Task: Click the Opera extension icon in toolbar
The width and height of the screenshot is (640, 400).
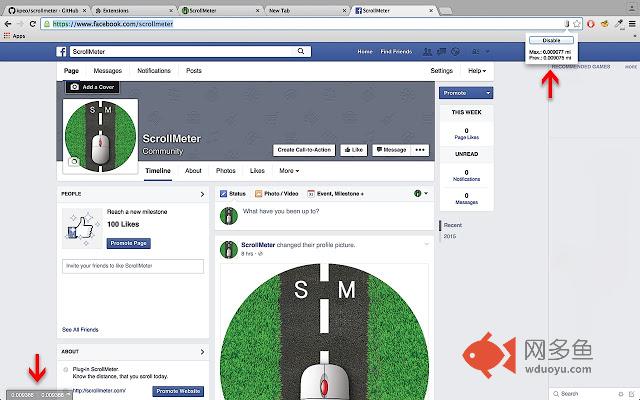Action: click(x=591, y=24)
